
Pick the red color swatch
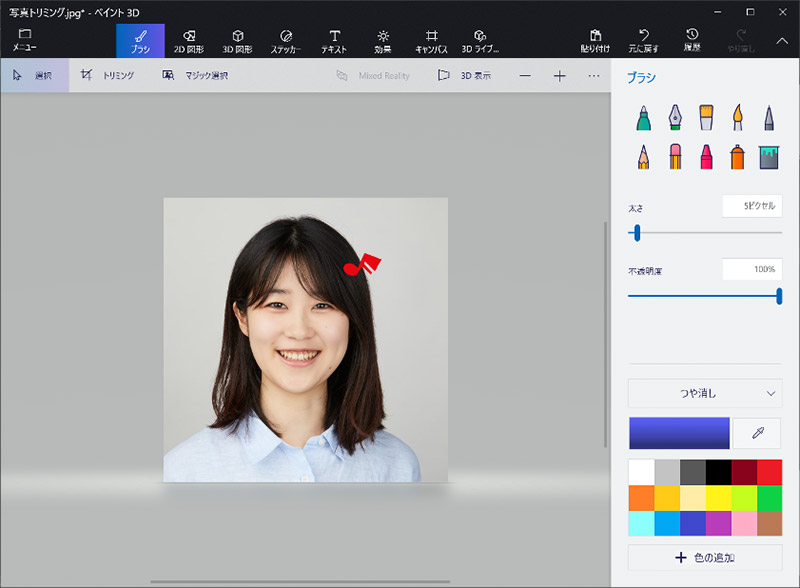pyautogui.click(x=768, y=471)
